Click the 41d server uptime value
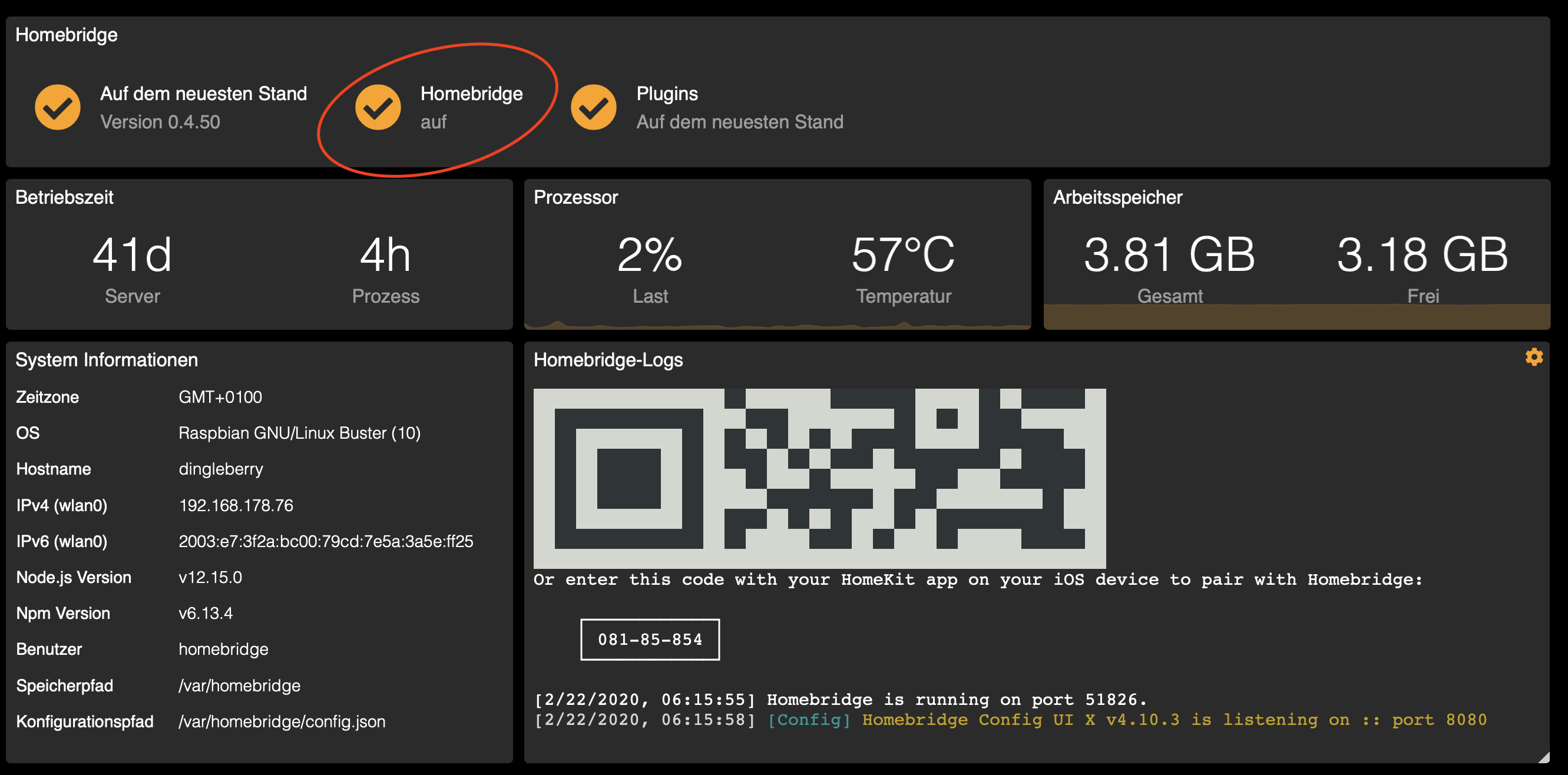The height and width of the screenshot is (775, 1568). tap(132, 254)
